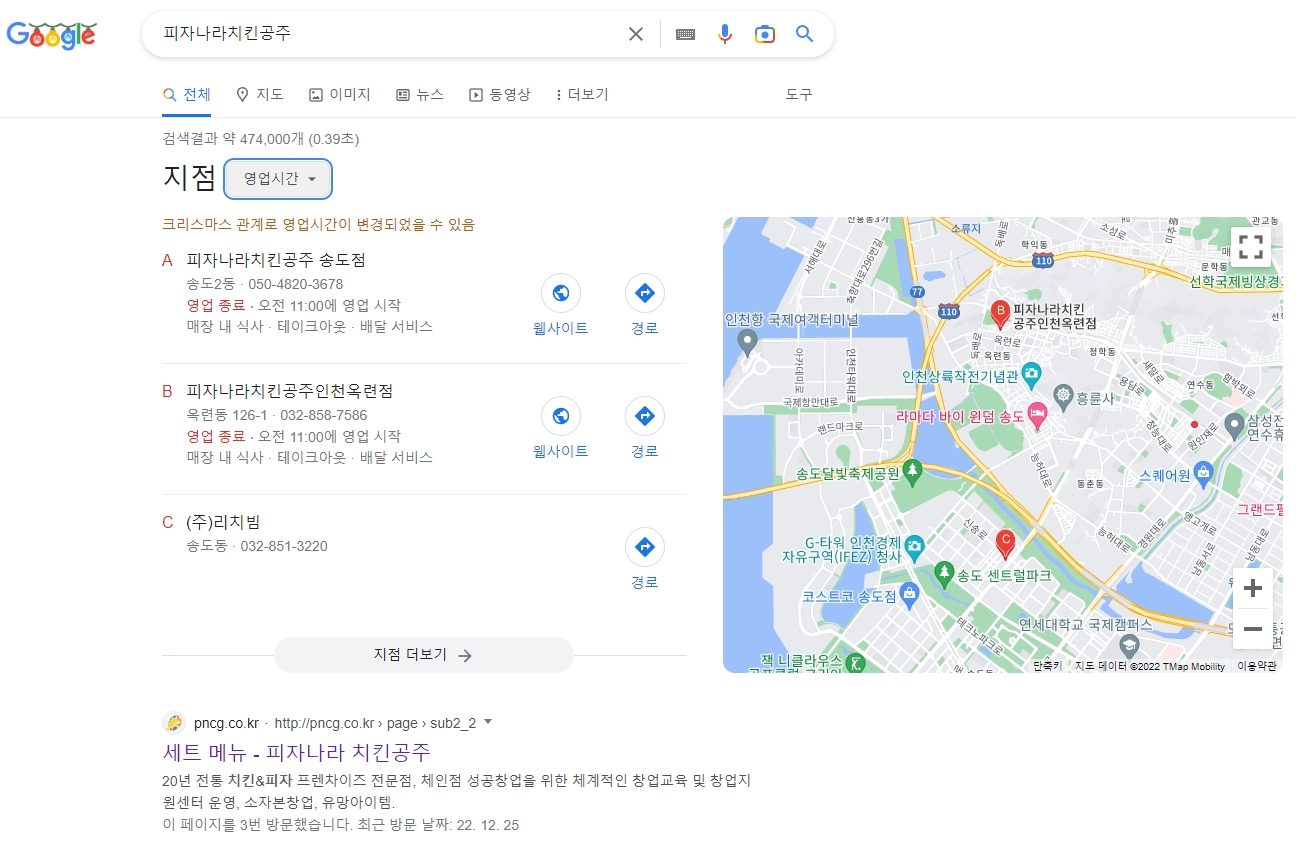Start voice search with the microphone icon
The height and width of the screenshot is (844, 1296).
pos(725,34)
